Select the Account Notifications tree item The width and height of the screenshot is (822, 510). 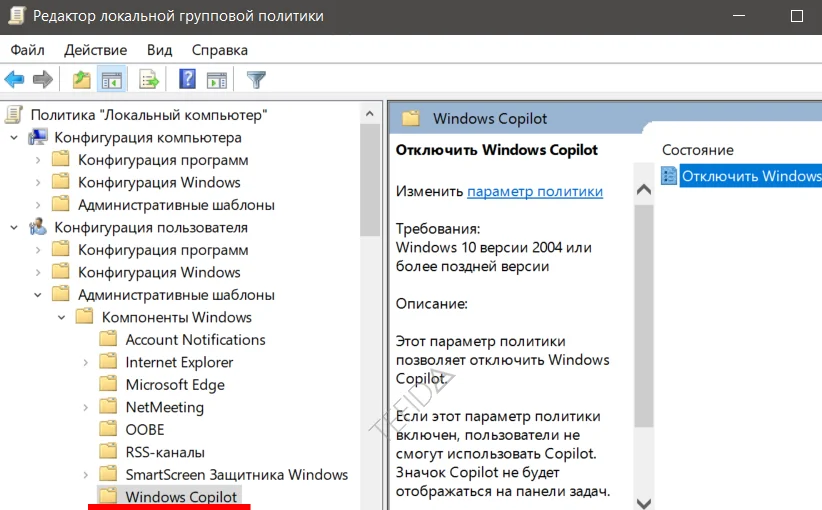tap(195, 340)
